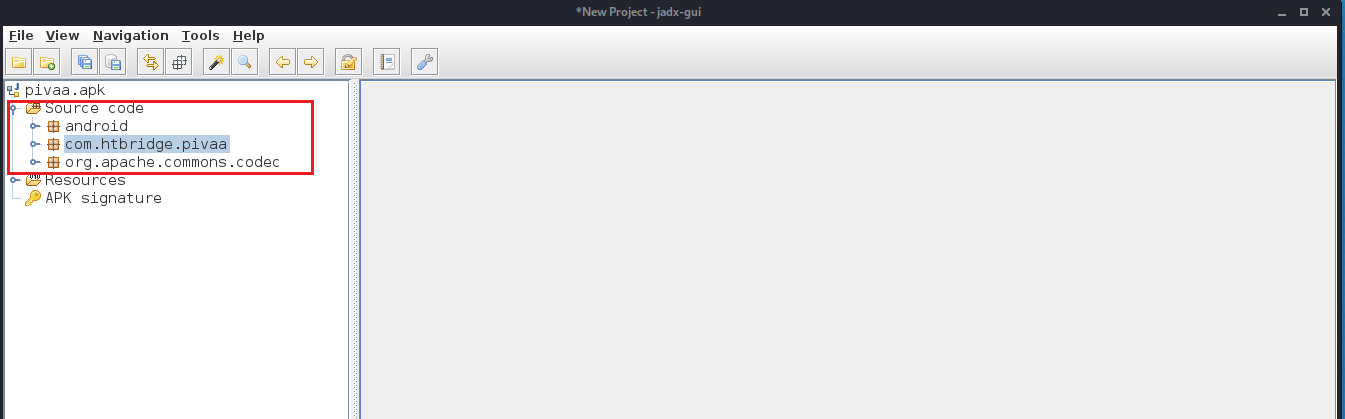Expand the Resources folder node

pos(14,180)
